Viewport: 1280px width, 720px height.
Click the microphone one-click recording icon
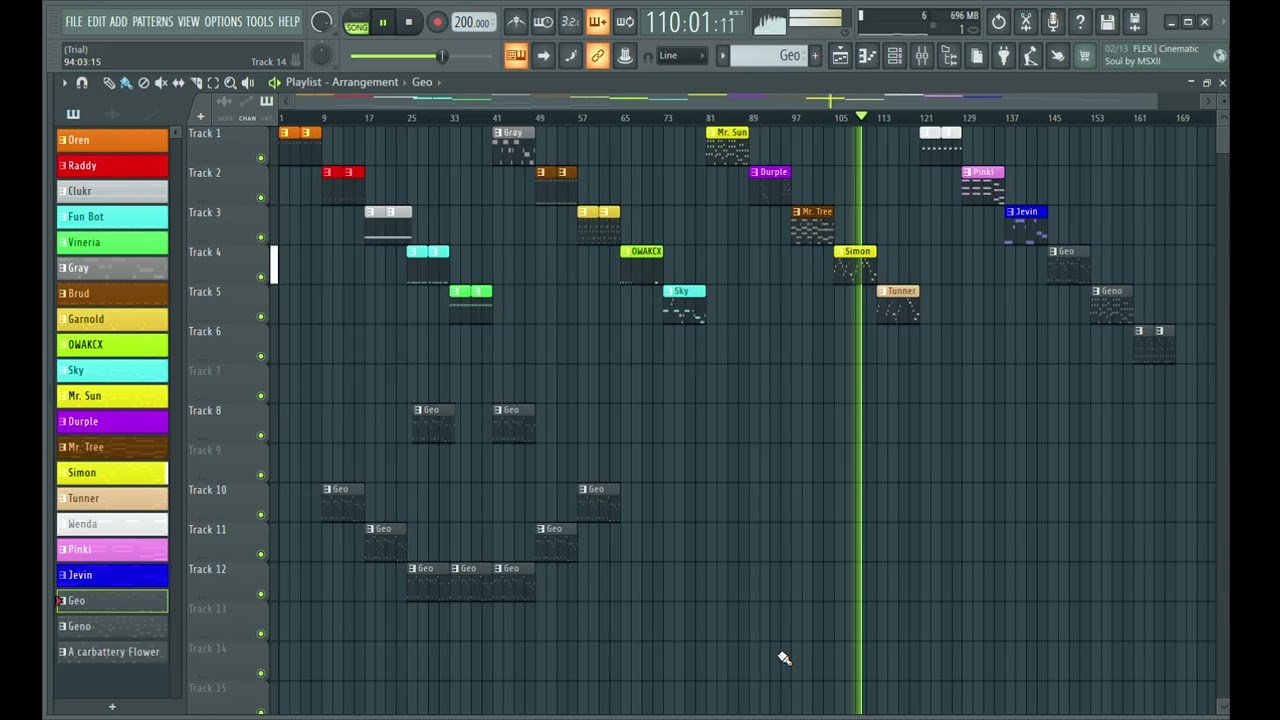(x=1053, y=22)
